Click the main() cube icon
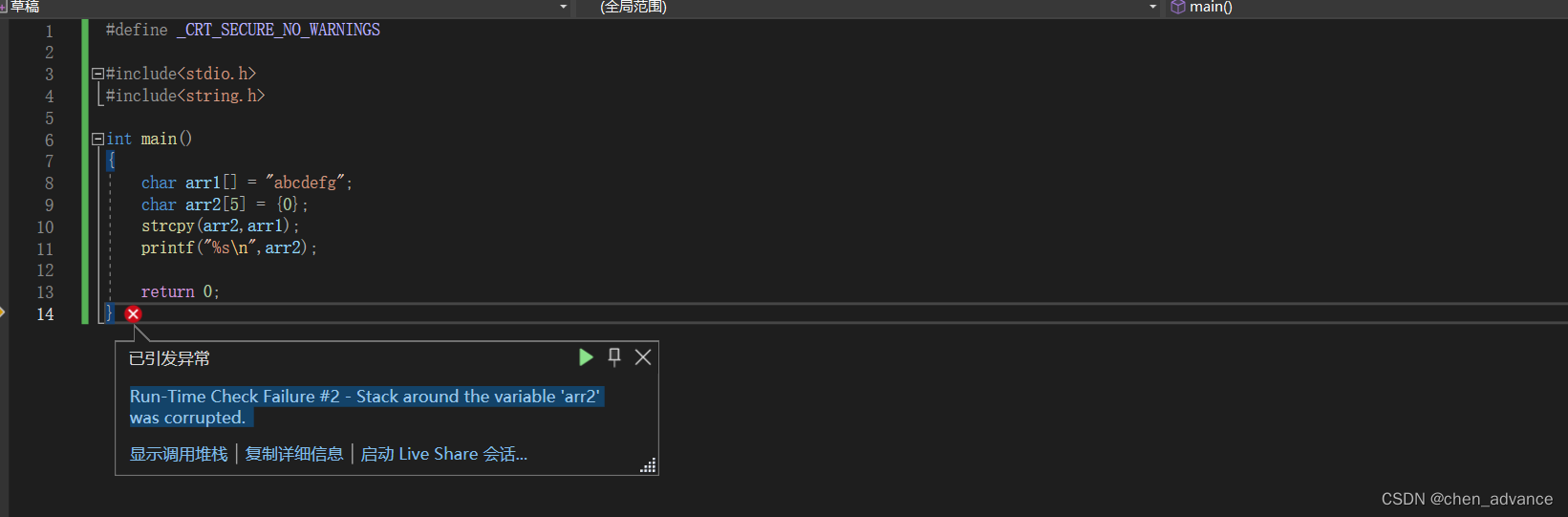 pos(1178,7)
